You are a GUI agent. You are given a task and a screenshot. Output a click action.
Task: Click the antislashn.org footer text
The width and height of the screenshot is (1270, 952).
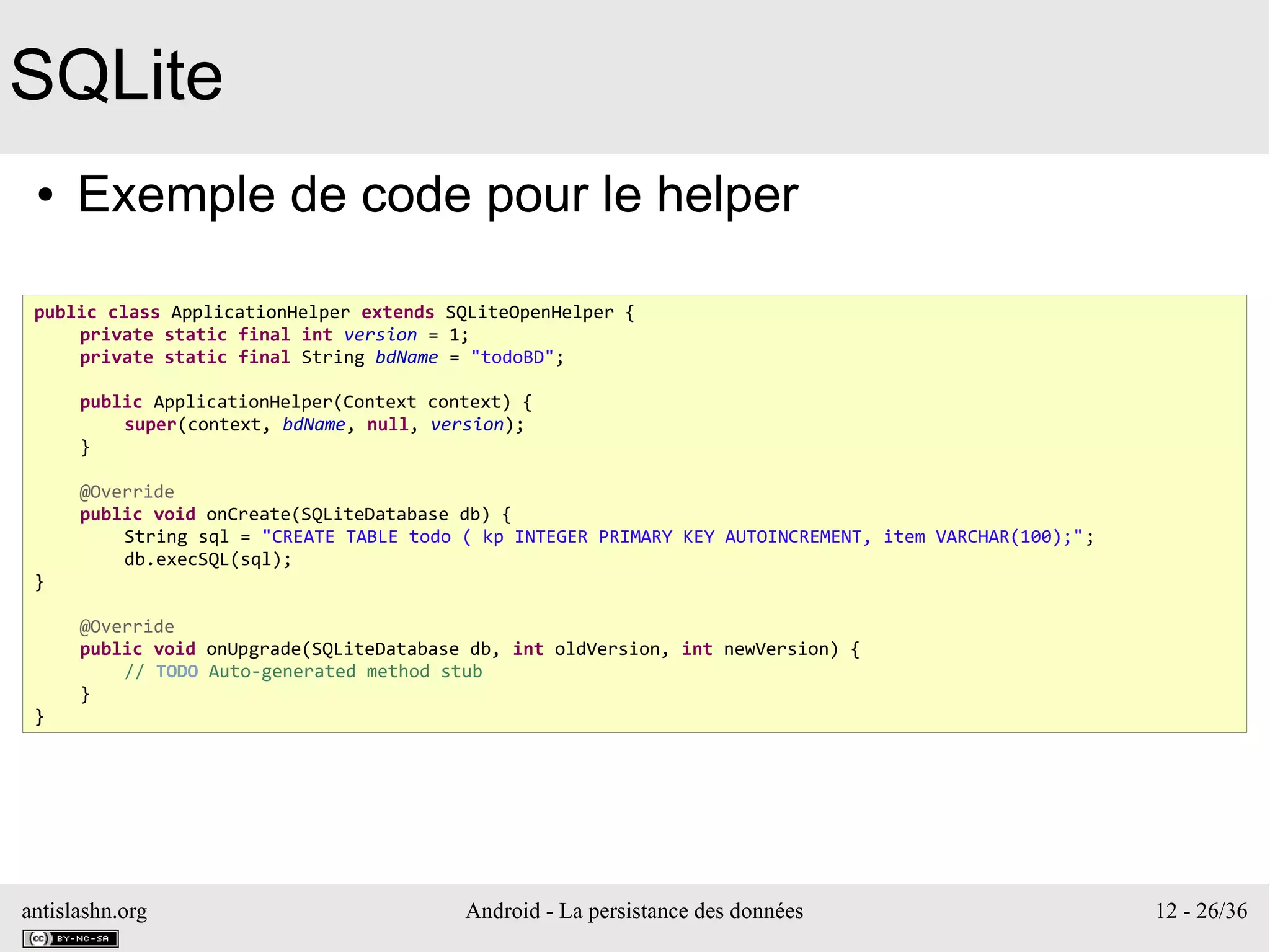point(84,910)
